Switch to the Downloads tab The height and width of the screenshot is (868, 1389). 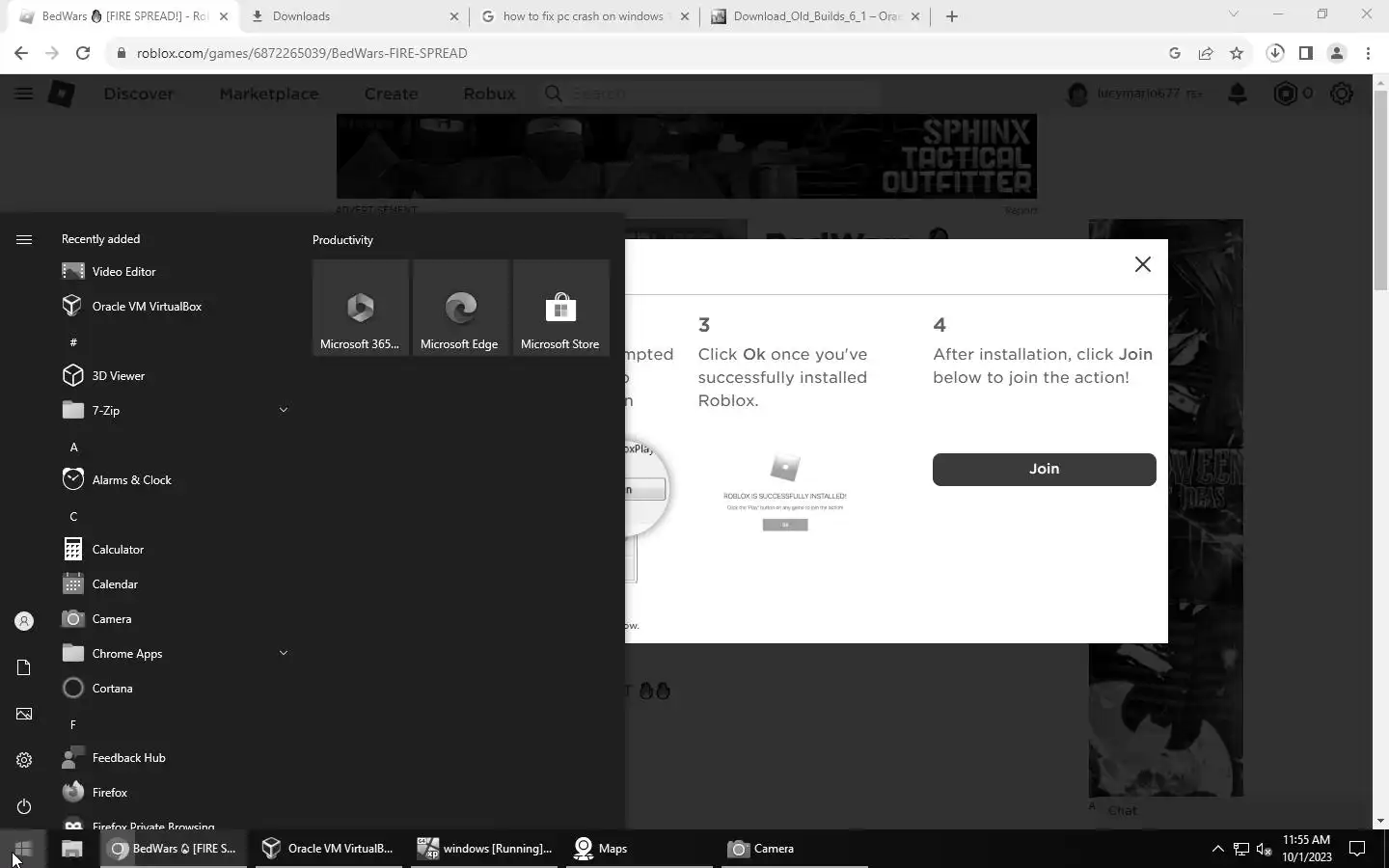click(354, 16)
